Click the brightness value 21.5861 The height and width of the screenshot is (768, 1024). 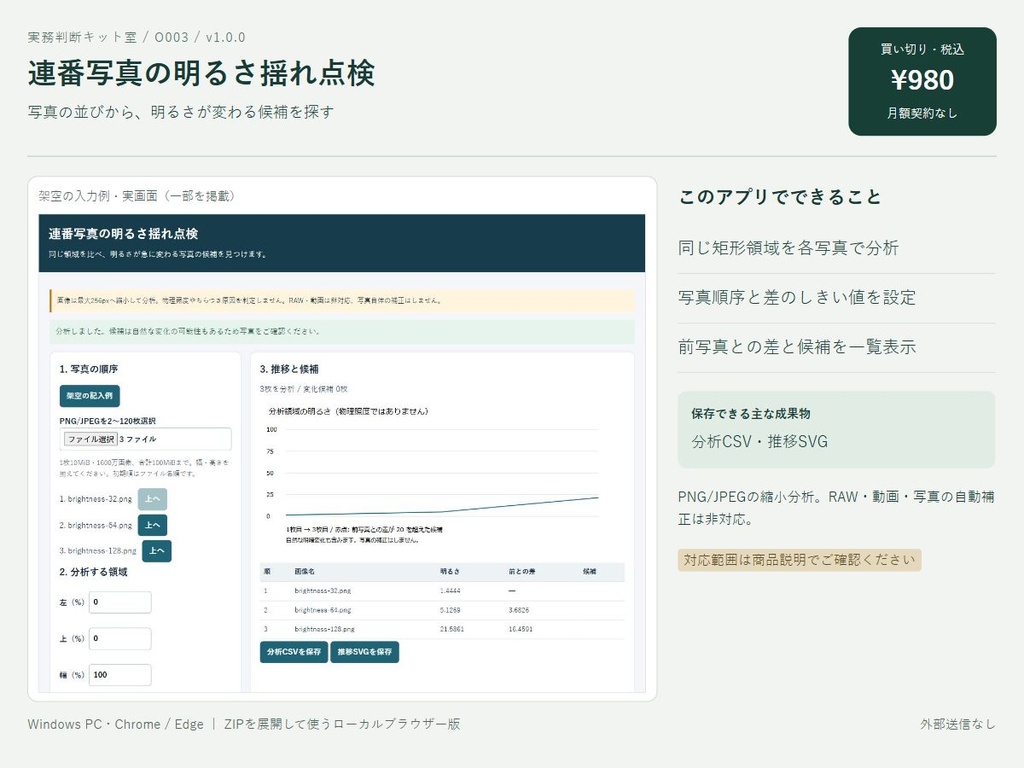pos(452,629)
